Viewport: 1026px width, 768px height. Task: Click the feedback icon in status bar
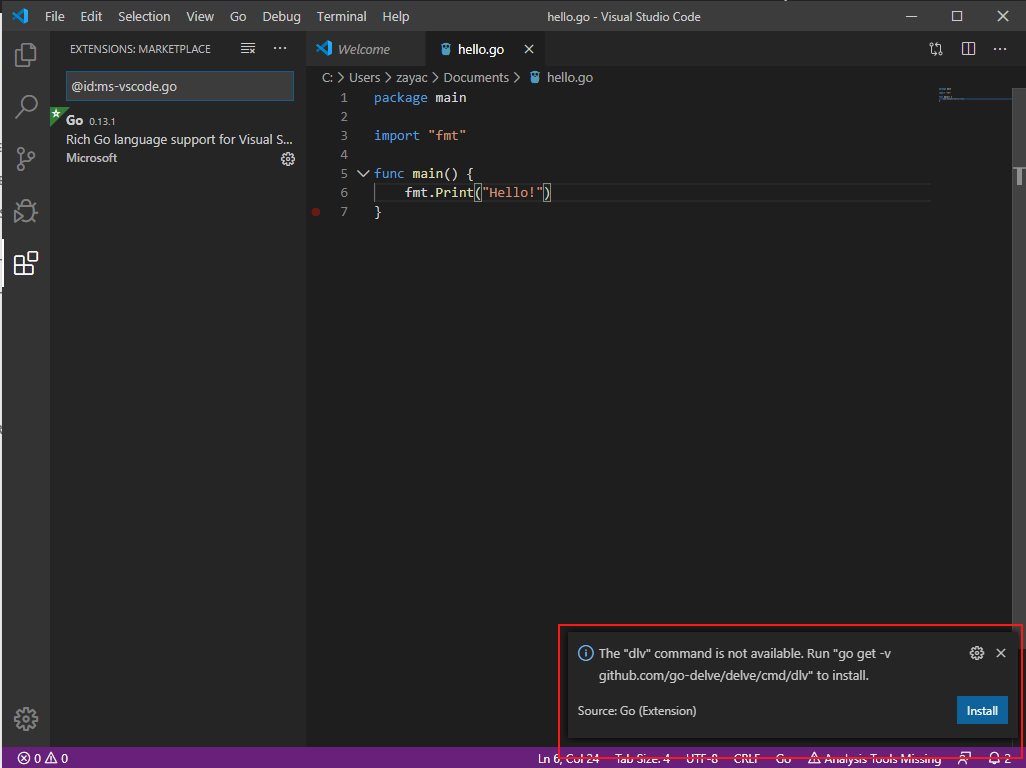[964, 758]
